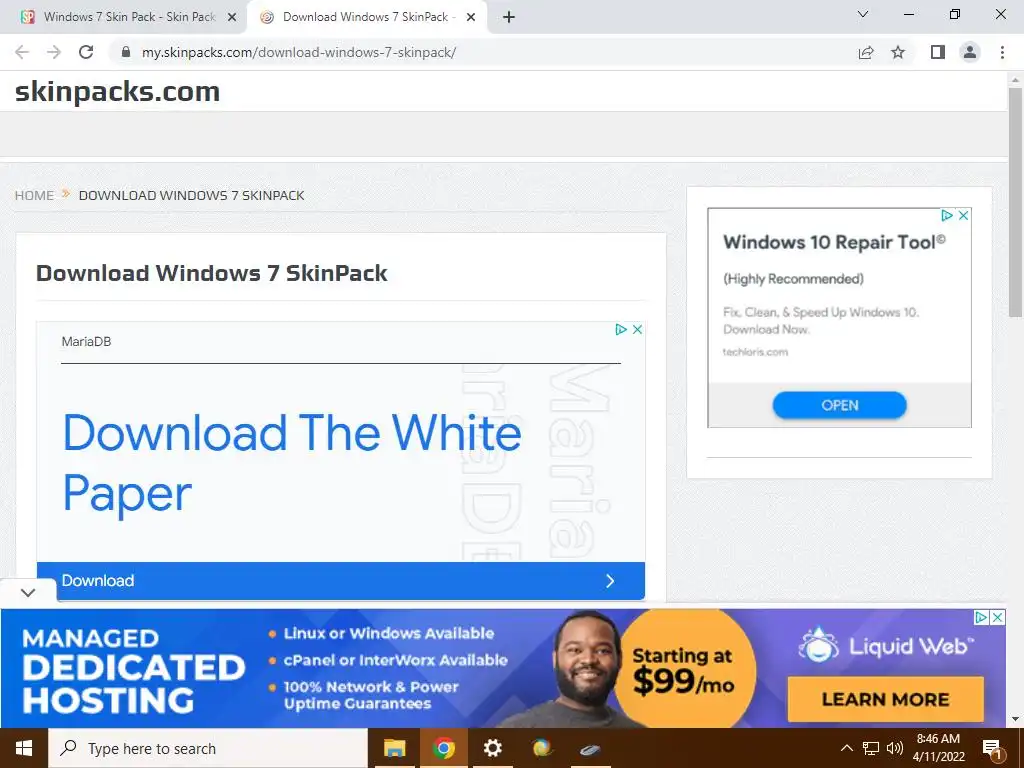Viewport: 1024px width, 768px height.
Task: Click Windows 10 Repair Tool ad title
Action: coord(834,242)
